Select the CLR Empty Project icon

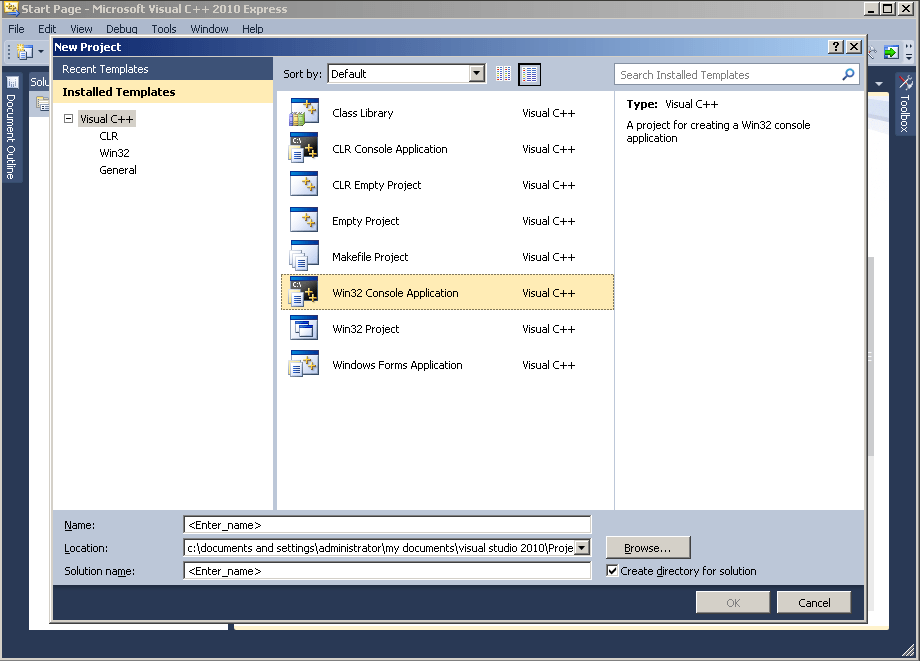pos(304,184)
